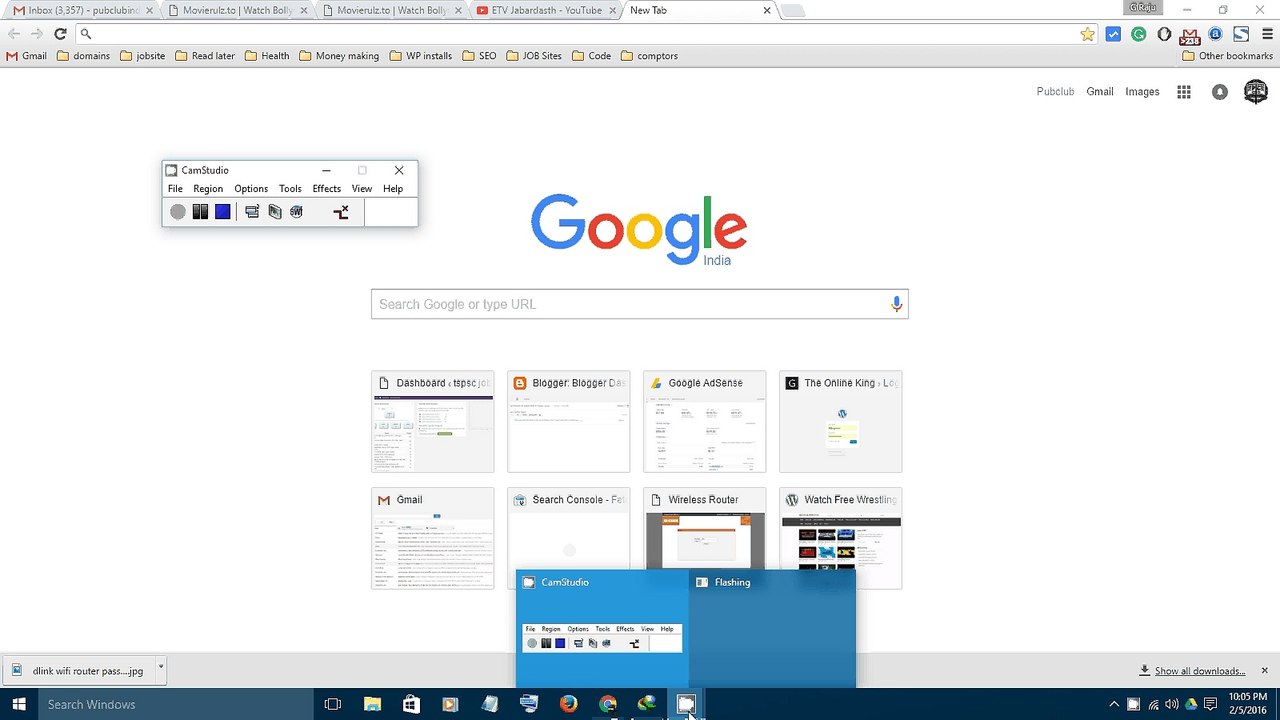Open Chrome's hamburger menu

tap(1267, 34)
